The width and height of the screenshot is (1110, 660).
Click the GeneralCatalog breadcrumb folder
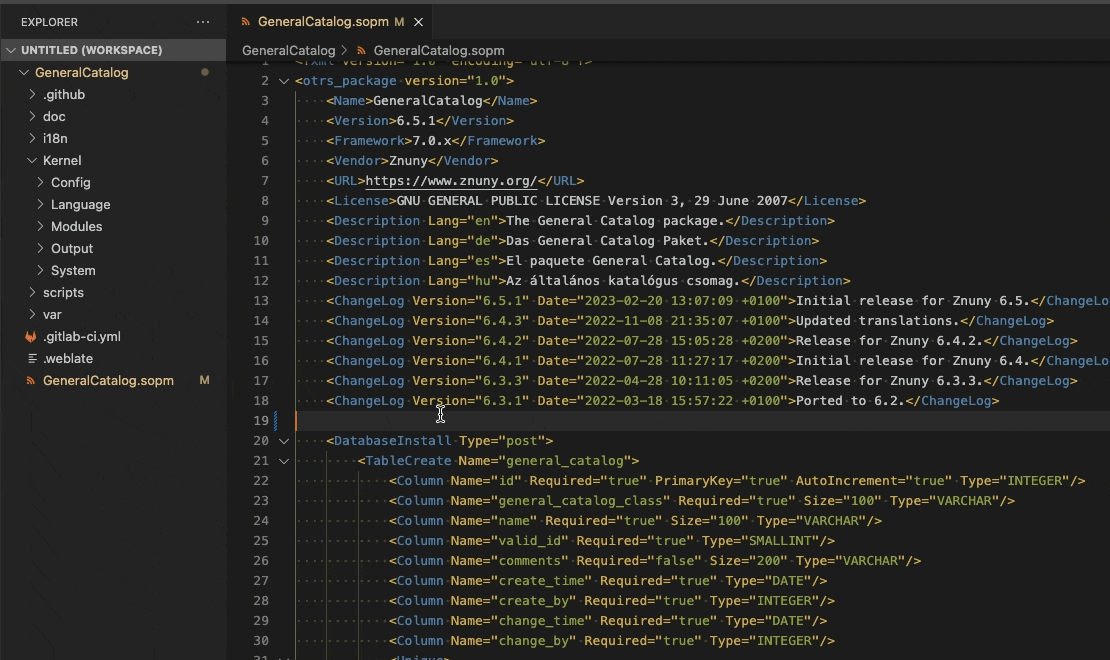288,50
